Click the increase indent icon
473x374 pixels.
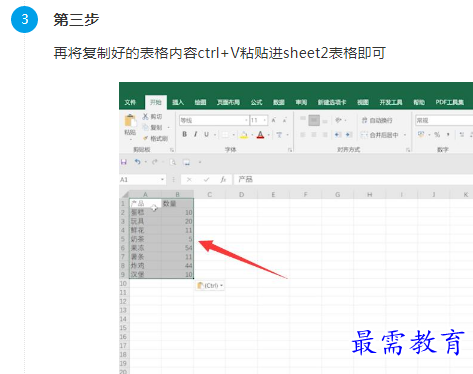(349, 135)
